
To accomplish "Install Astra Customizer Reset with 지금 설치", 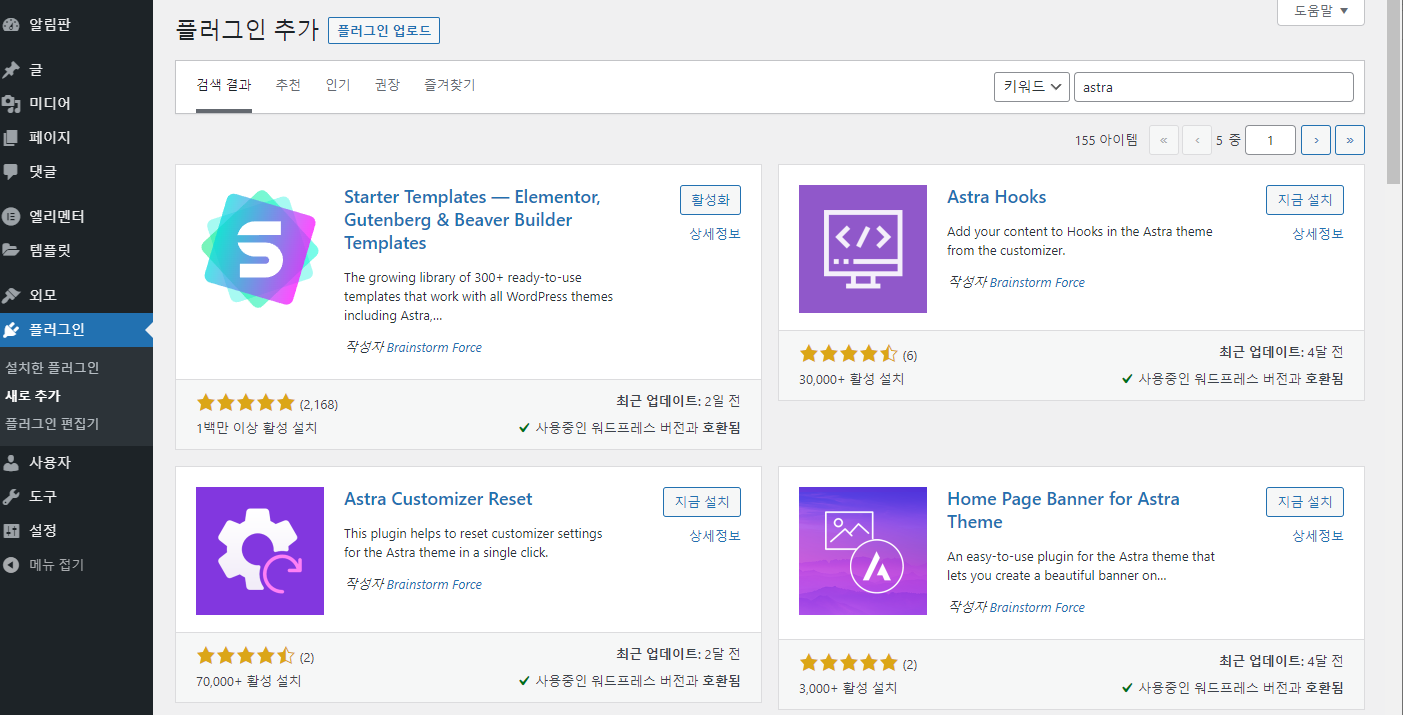I will click(702, 502).
